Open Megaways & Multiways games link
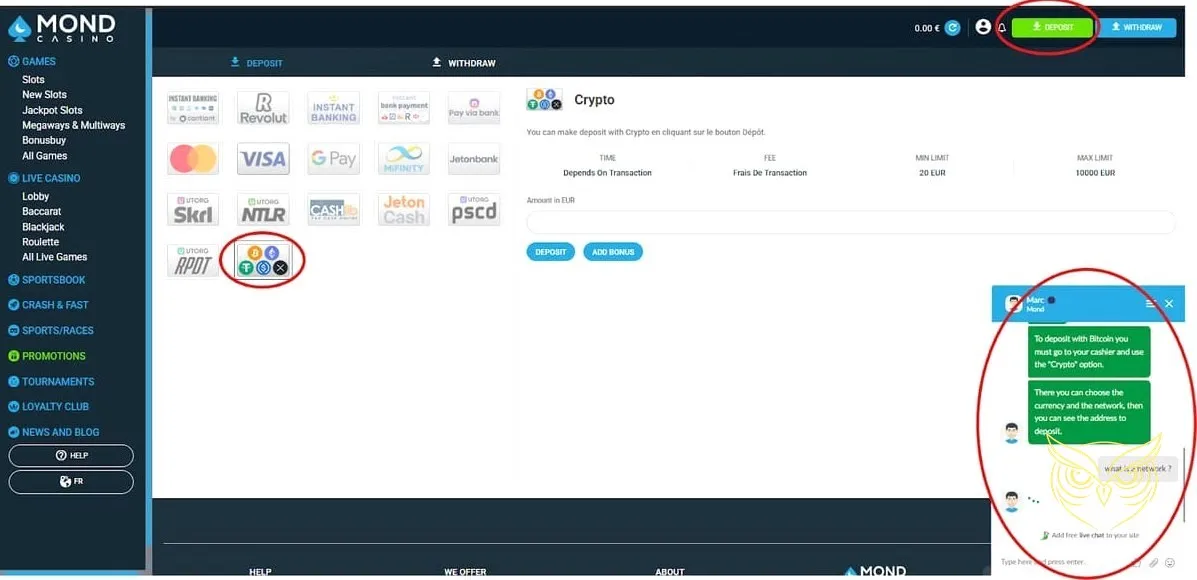The width and height of the screenshot is (1197, 580). click(74, 125)
